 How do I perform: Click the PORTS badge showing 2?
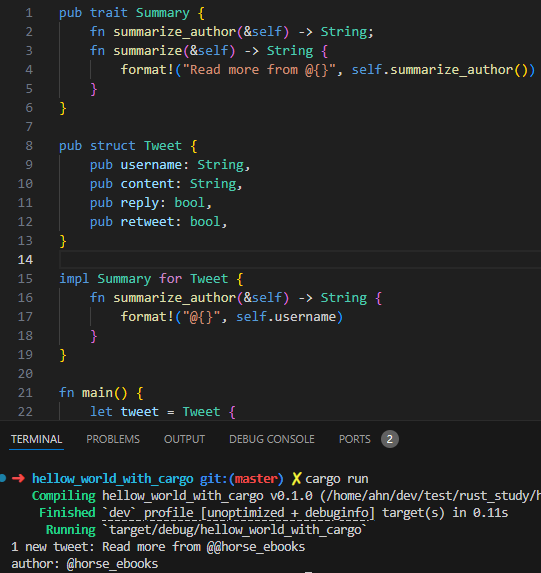[390, 439]
